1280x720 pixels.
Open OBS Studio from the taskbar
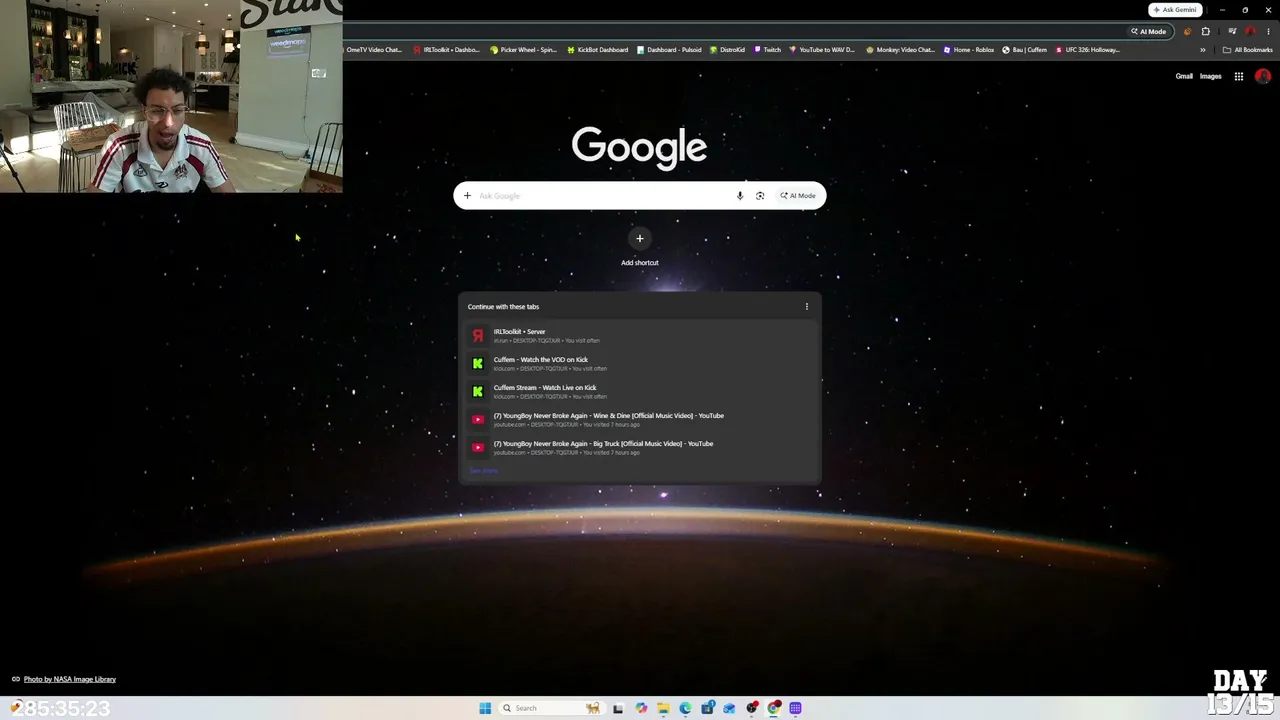pos(752,708)
